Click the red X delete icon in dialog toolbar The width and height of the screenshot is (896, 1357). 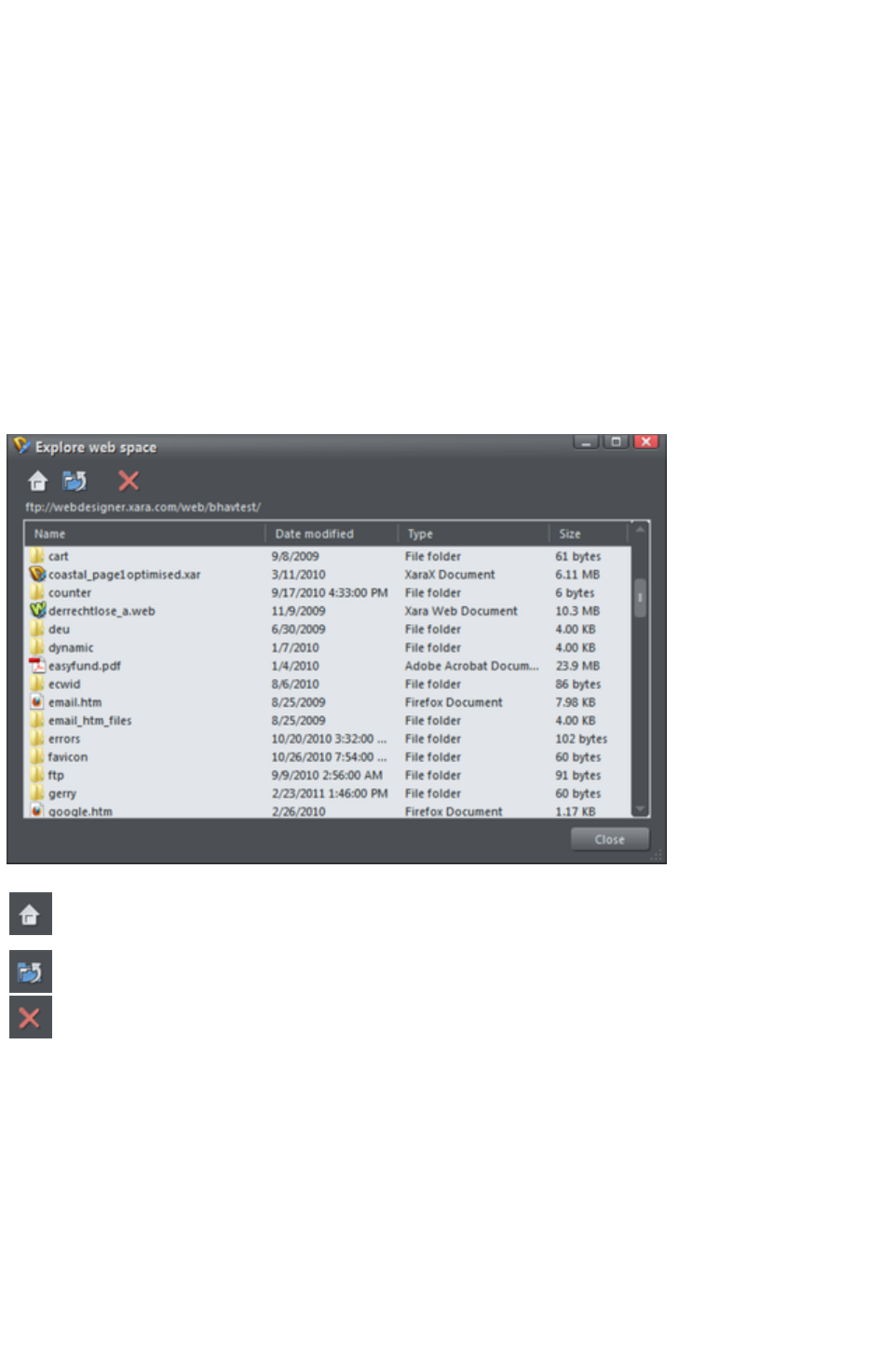point(129,481)
